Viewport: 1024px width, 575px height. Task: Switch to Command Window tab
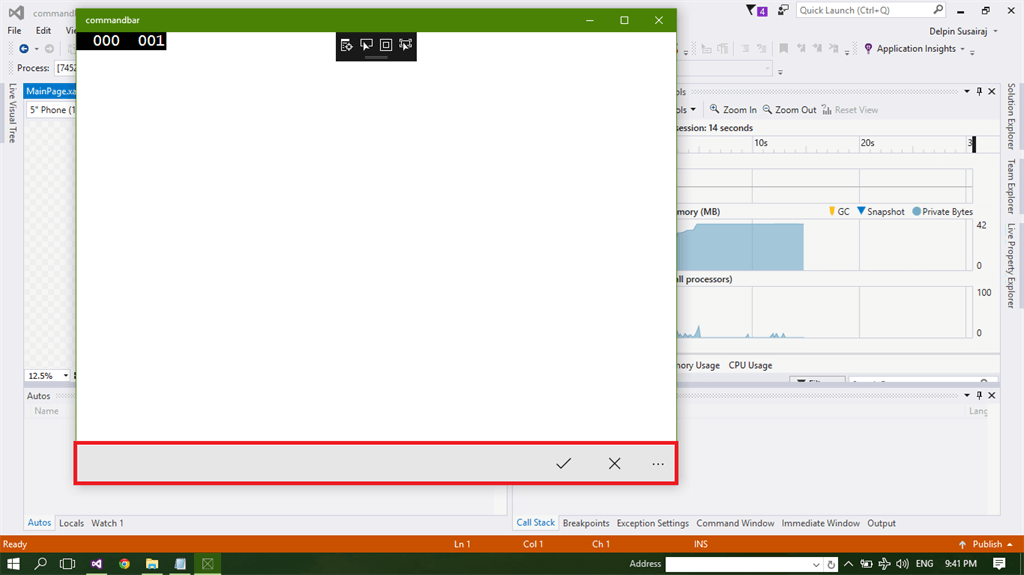(735, 523)
